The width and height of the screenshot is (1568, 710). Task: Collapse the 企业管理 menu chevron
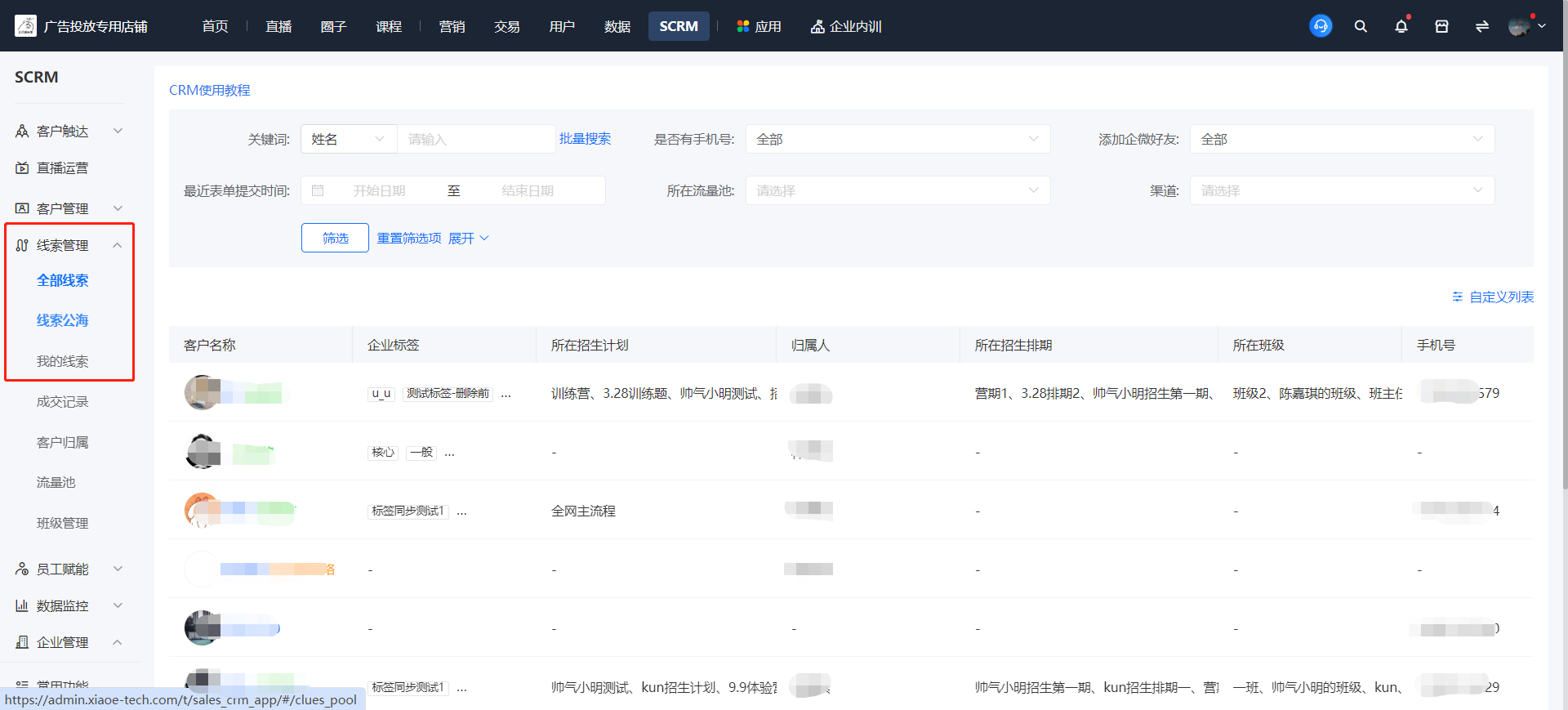[x=118, y=642]
